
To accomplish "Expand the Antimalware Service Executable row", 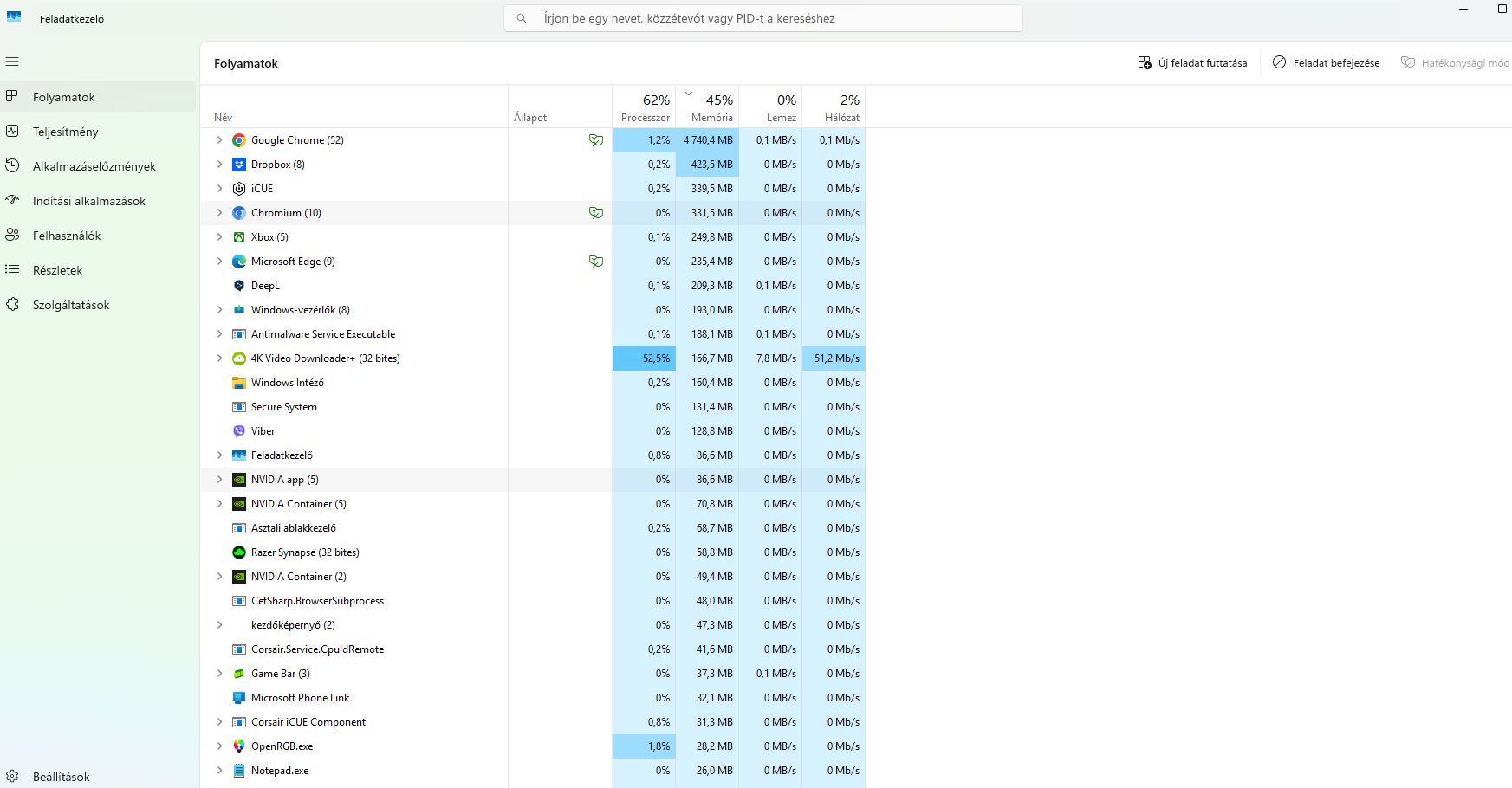I will pyautogui.click(x=219, y=334).
